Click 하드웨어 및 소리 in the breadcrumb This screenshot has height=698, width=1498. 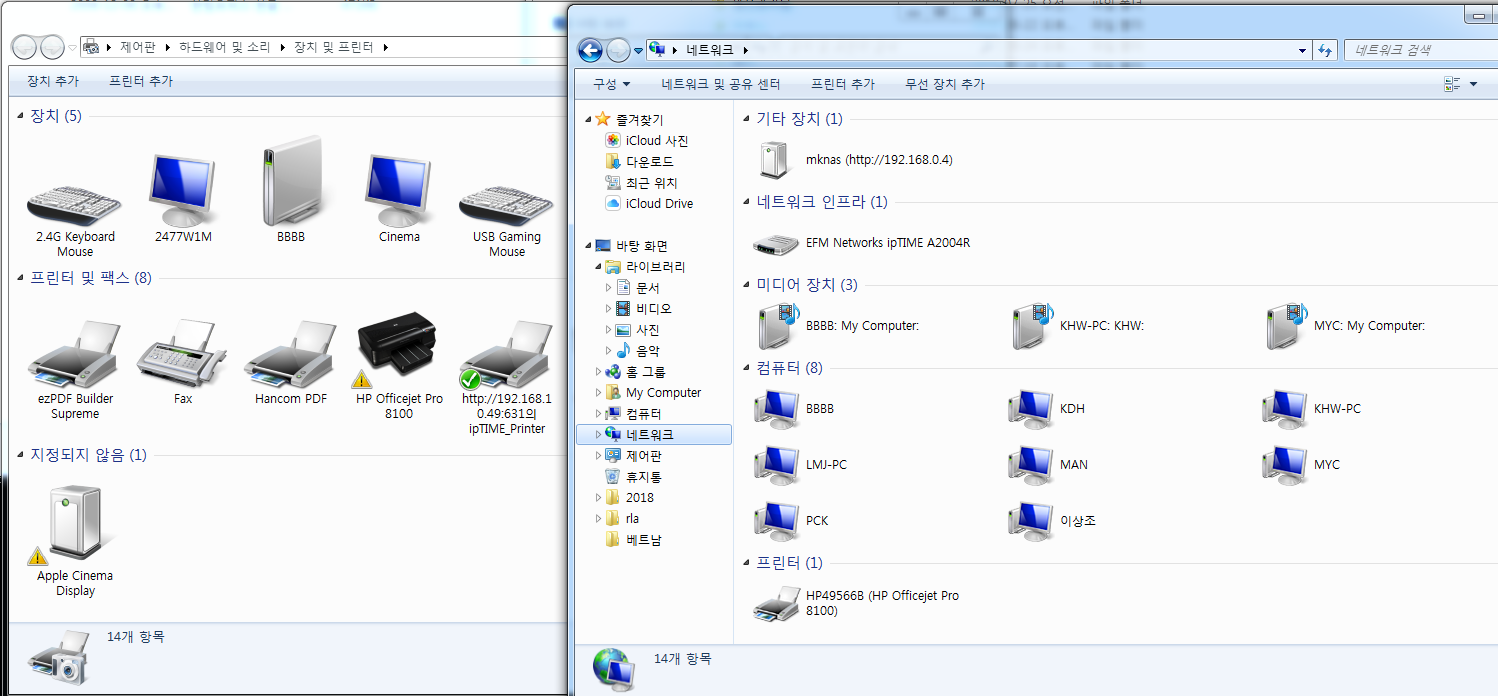click(x=226, y=47)
